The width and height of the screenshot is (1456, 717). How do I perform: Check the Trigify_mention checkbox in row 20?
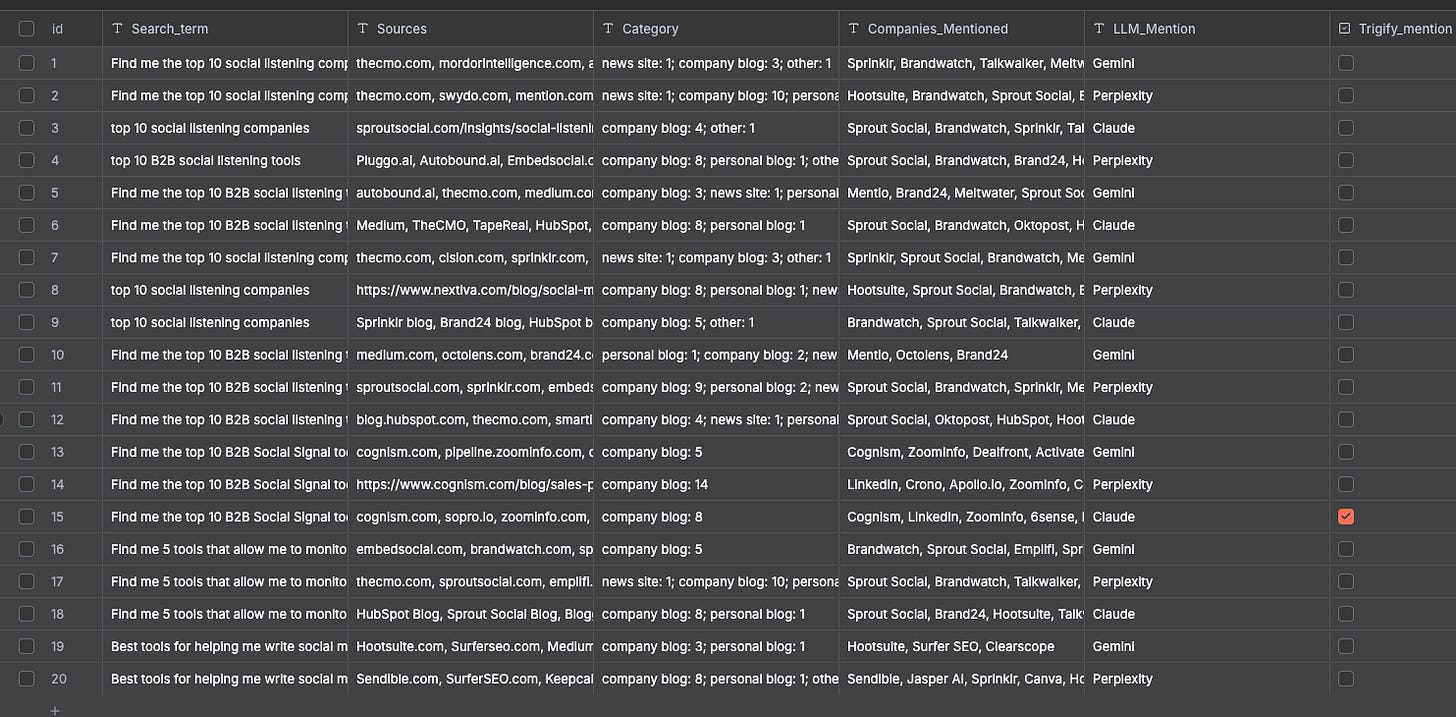point(1346,679)
